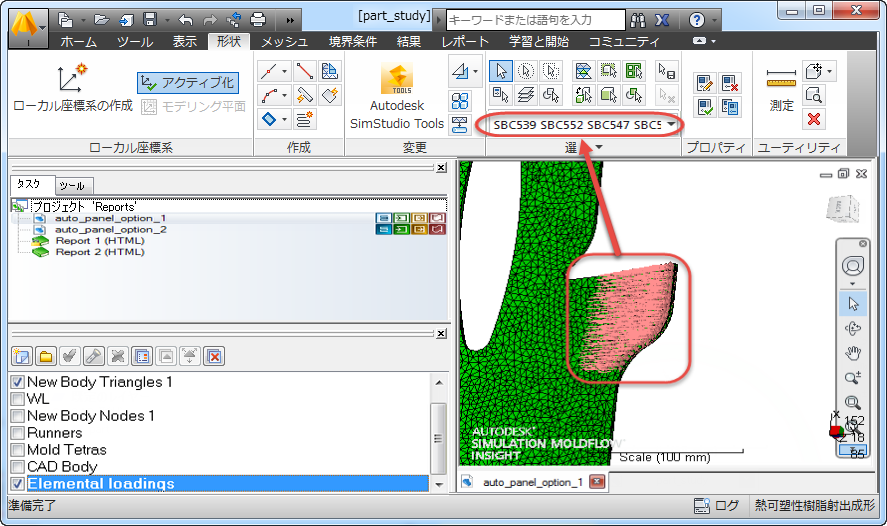887x526 pixels.
Task: Click the Save icon in quick access toolbar
Action: tap(150, 20)
